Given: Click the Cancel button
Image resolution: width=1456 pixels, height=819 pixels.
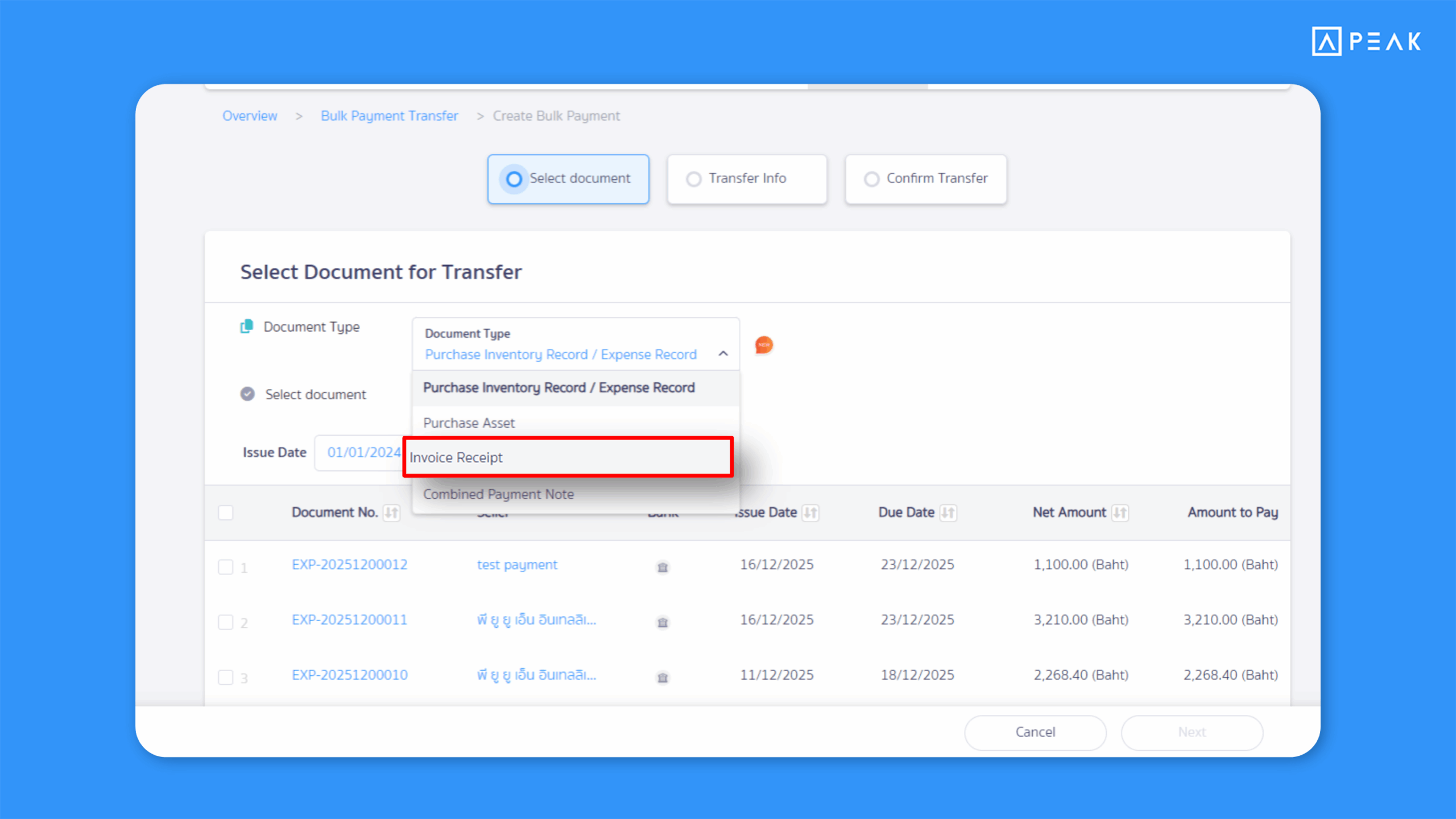Looking at the screenshot, I should (1035, 732).
